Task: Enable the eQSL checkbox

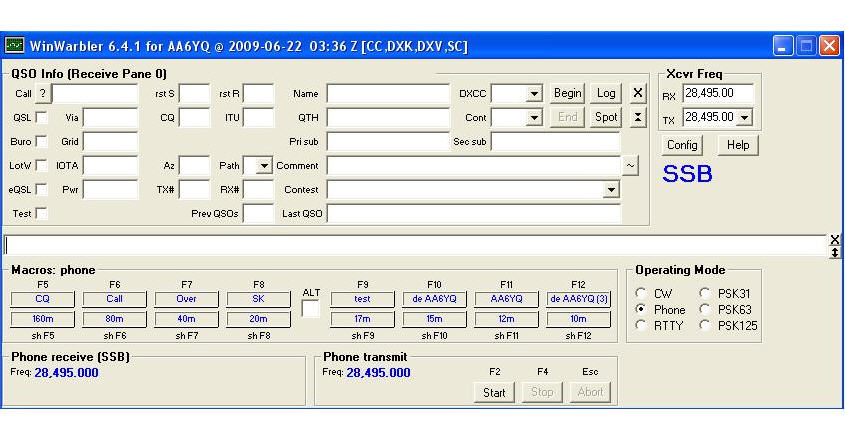Action: (x=41, y=189)
